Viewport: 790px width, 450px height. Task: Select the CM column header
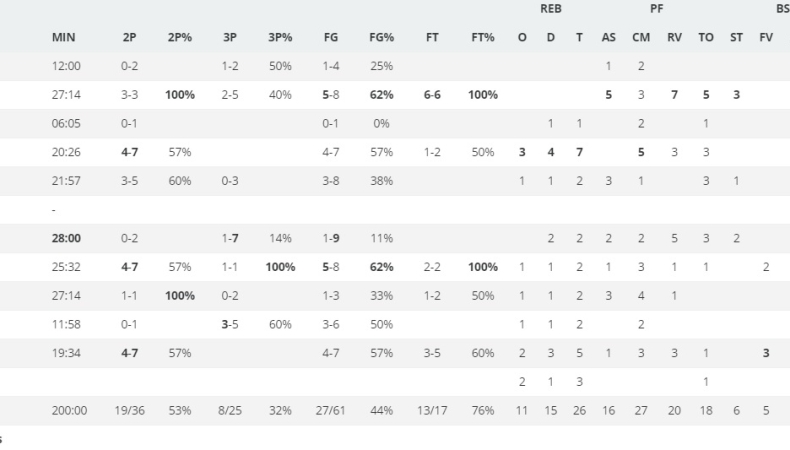tap(640, 40)
